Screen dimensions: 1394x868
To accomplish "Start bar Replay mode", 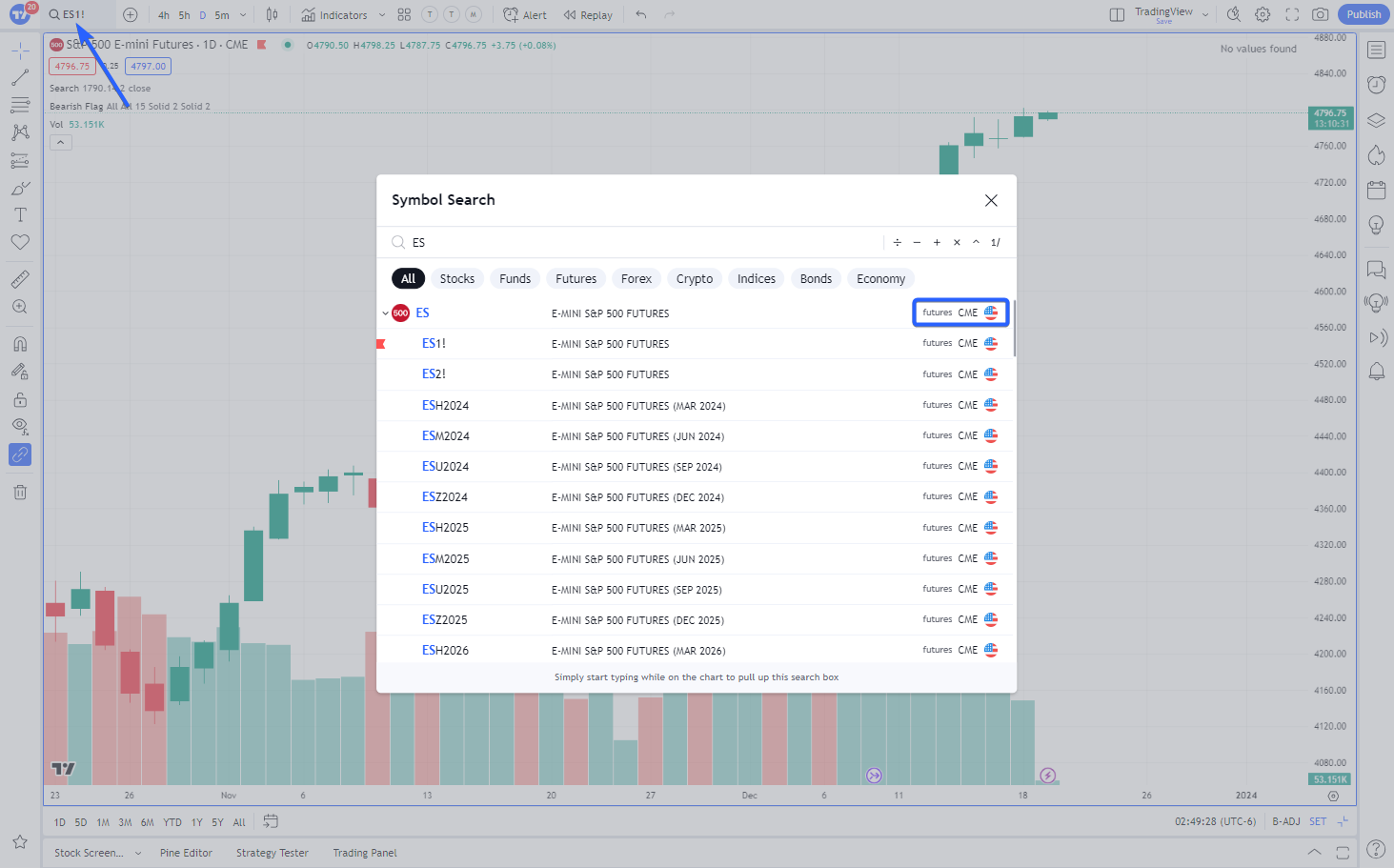I will pos(588,14).
